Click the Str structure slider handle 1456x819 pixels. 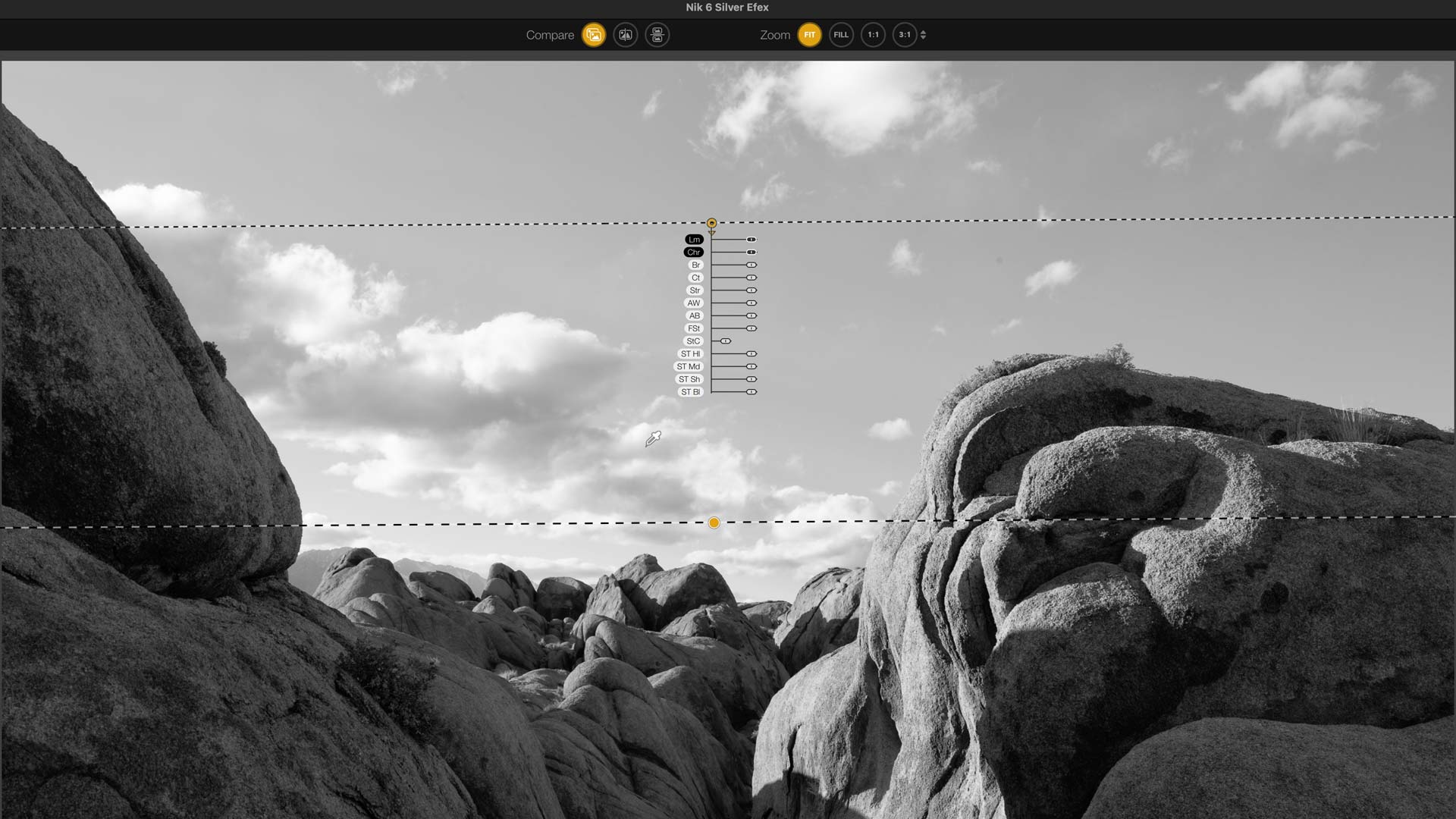pos(750,290)
